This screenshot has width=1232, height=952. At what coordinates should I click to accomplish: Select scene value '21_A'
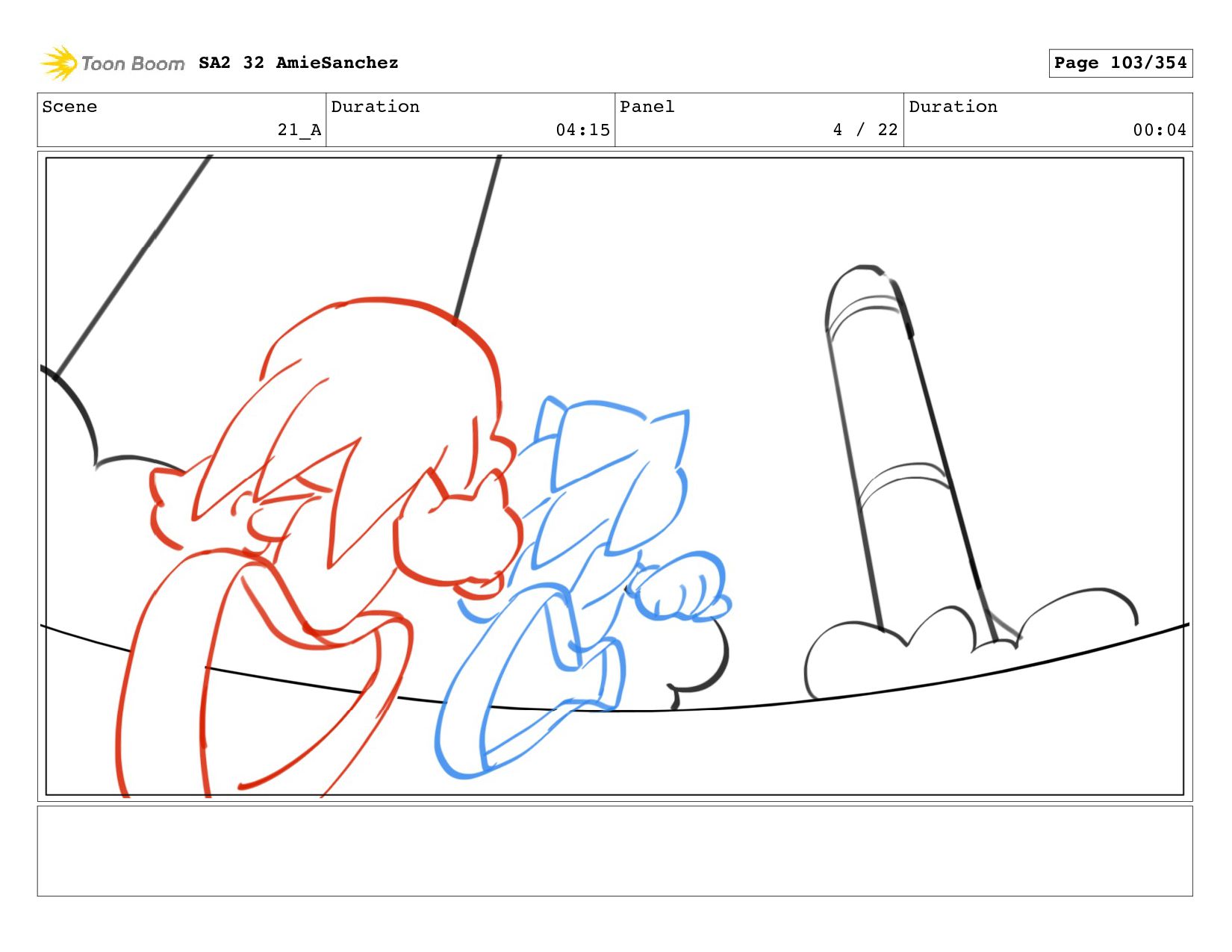(x=299, y=130)
